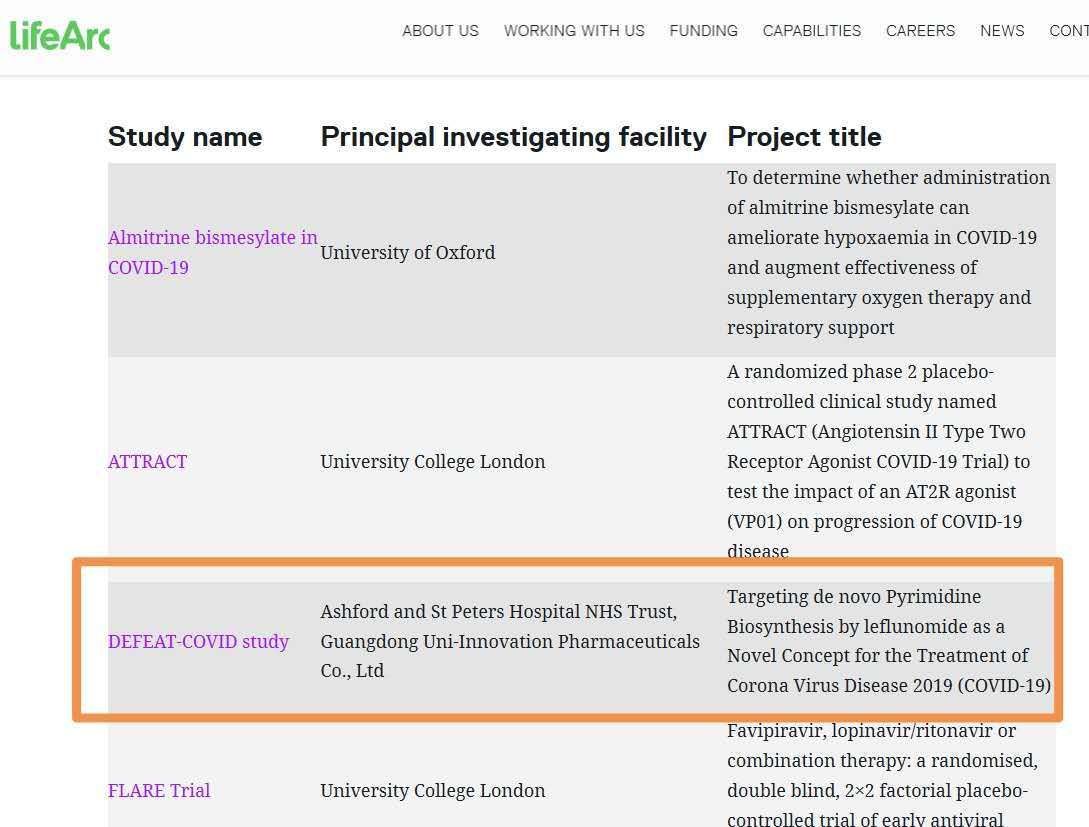This screenshot has height=827, width=1089.
Task: Open the About Us menu
Action: coord(440,31)
